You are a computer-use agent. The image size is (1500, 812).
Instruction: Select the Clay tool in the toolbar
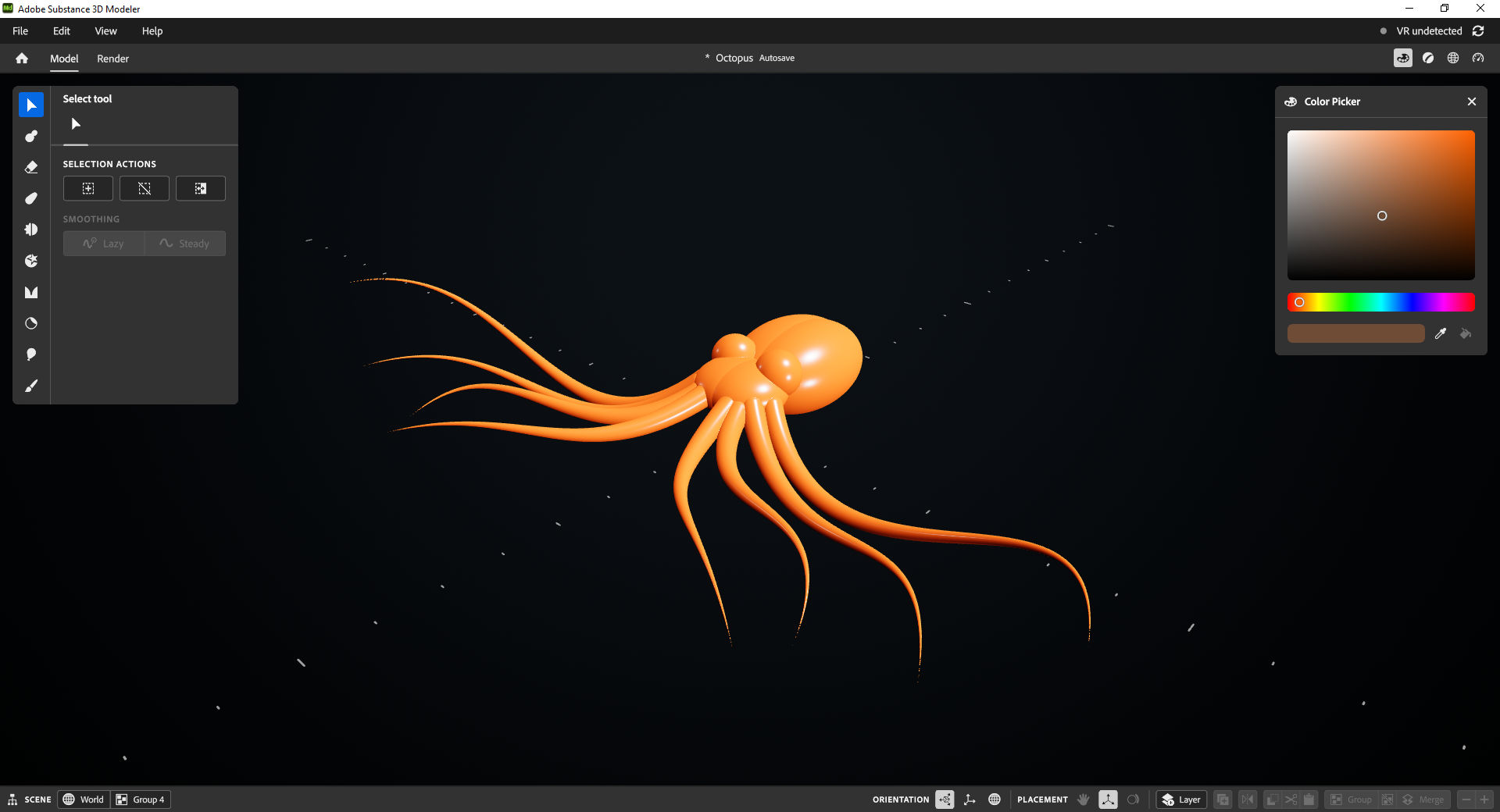pyautogui.click(x=31, y=136)
